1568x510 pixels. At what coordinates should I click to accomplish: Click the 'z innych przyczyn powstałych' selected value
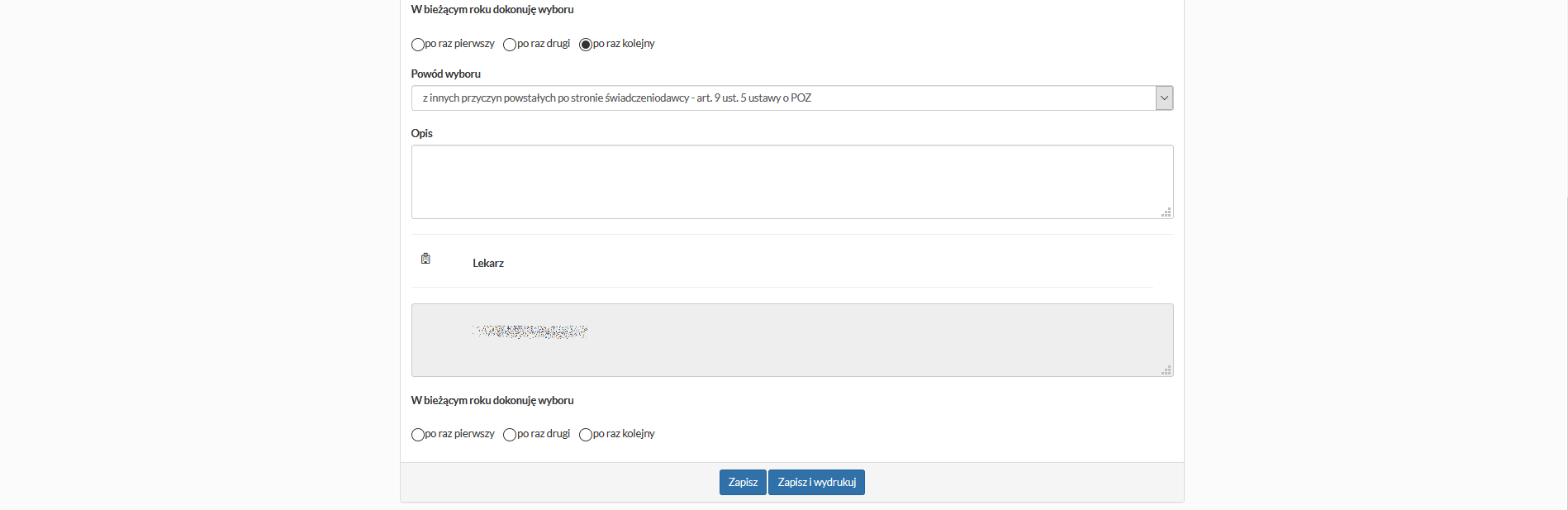tap(616, 98)
